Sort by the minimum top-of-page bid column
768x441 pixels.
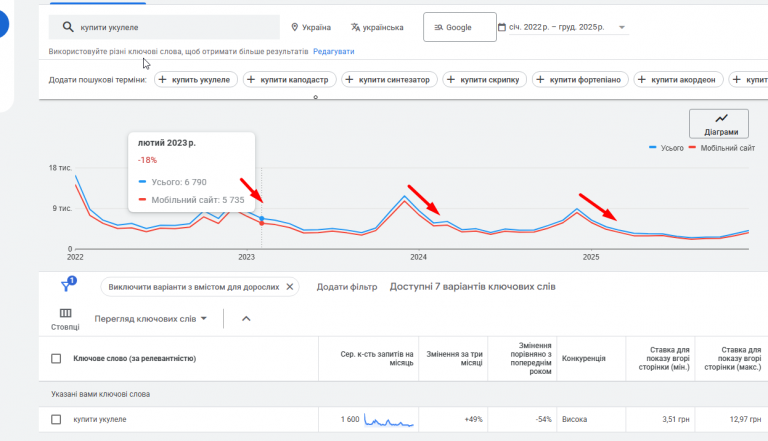coord(664,358)
